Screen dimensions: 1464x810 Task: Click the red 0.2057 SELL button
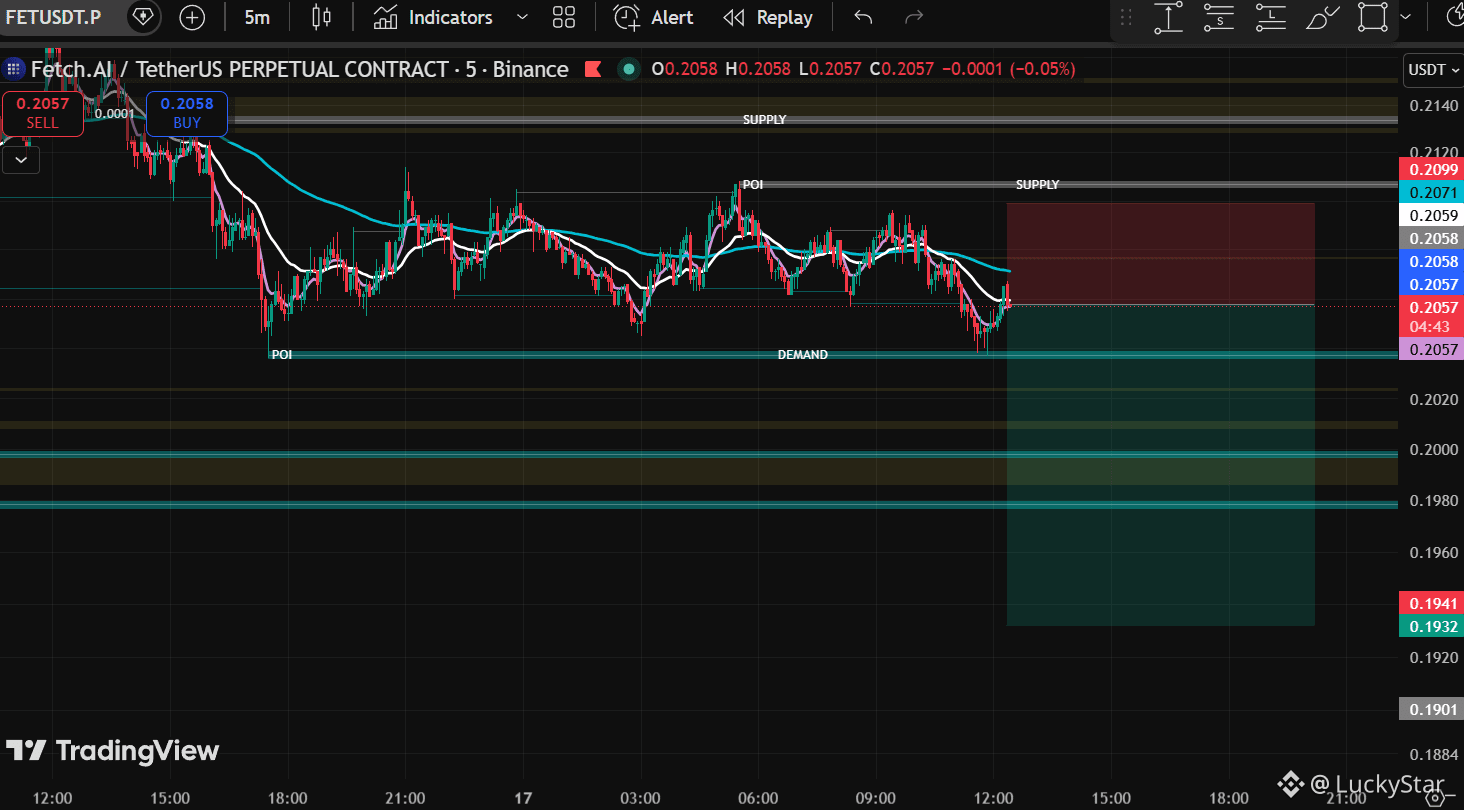[42, 113]
